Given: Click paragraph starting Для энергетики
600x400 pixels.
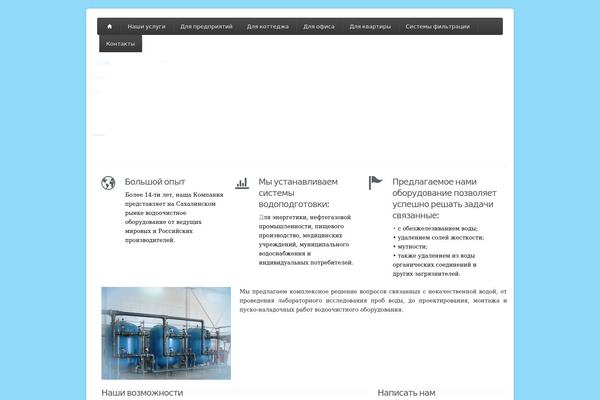Looking at the screenshot, I should click(x=306, y=240).
